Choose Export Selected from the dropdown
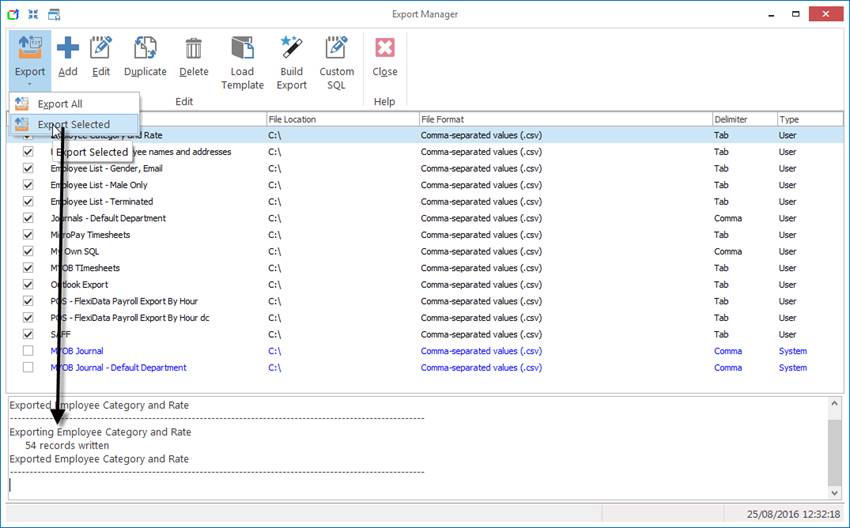The image size is (850, 528). (x=74, y=124)
